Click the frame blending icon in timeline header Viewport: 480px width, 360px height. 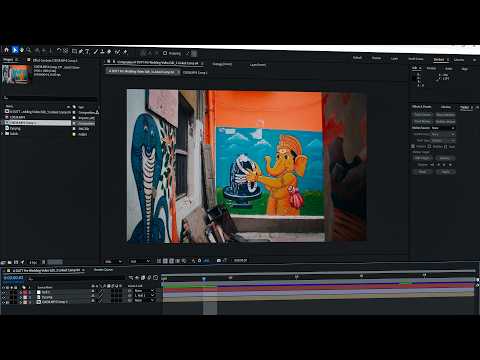[143, 277]
